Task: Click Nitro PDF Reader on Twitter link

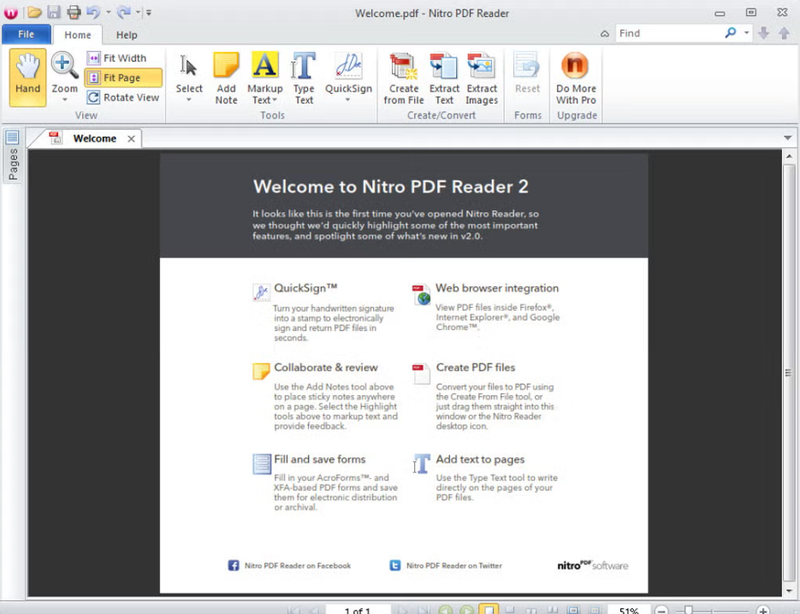Action: (x=454, y=566)
